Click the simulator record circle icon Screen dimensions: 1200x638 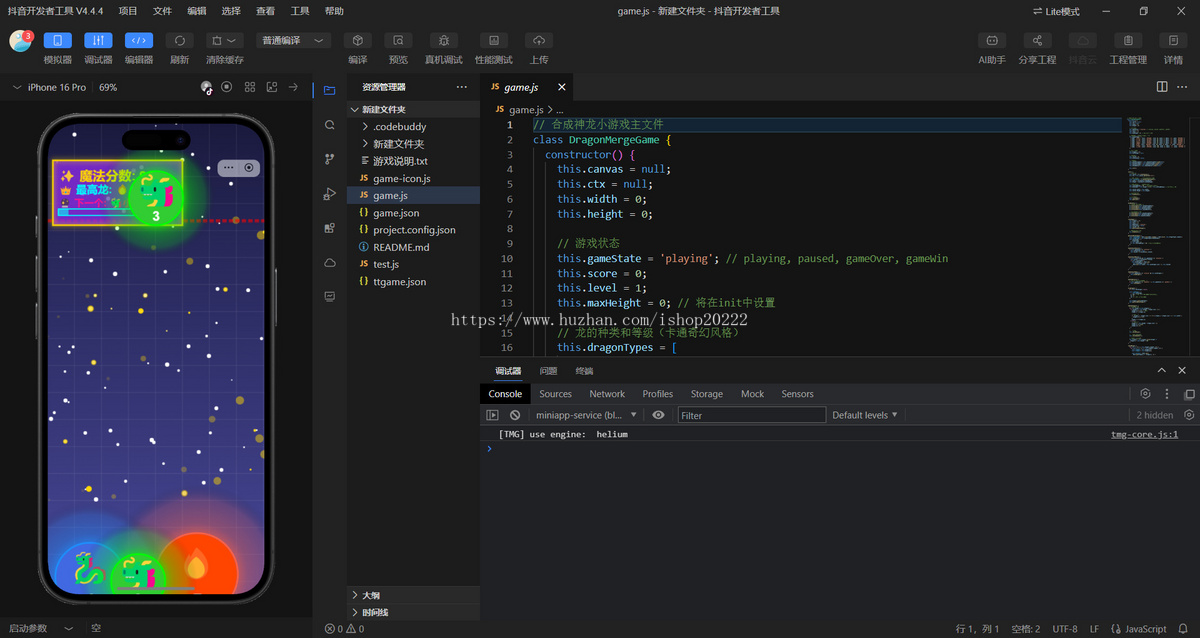[x=227, y=87]
